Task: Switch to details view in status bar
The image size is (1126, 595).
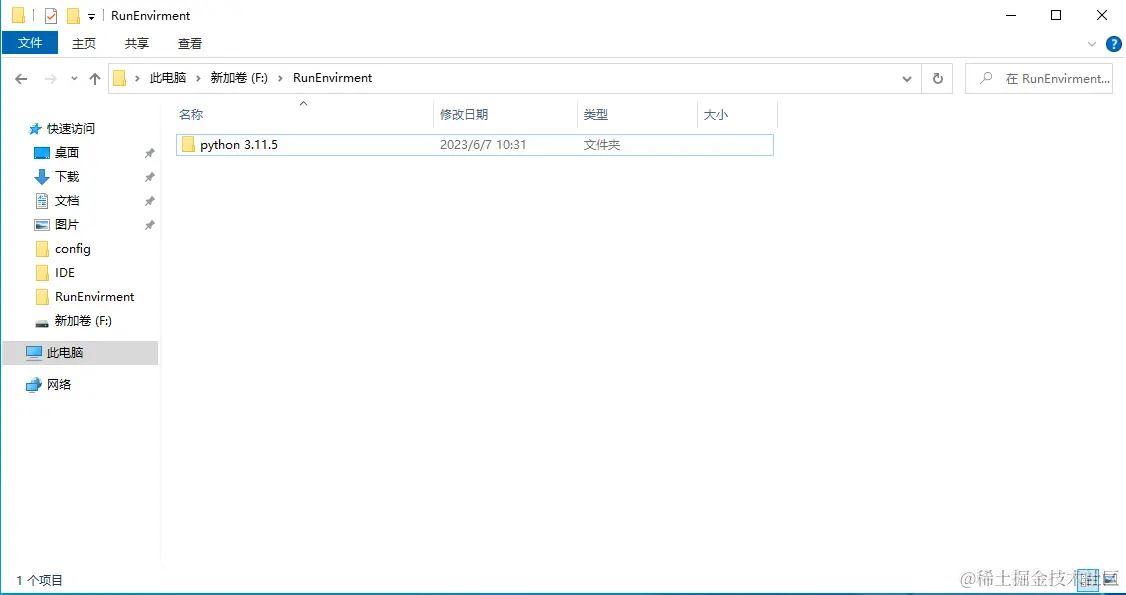Action: click(1089, 578)
